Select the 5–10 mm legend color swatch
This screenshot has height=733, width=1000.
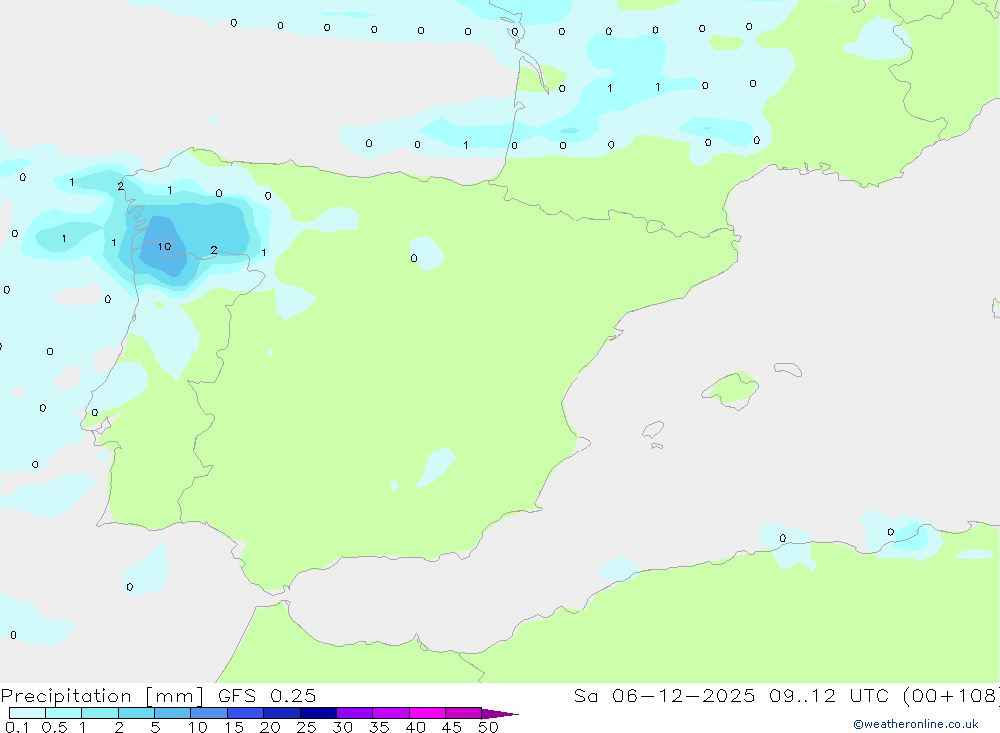(x=173, y=713)
